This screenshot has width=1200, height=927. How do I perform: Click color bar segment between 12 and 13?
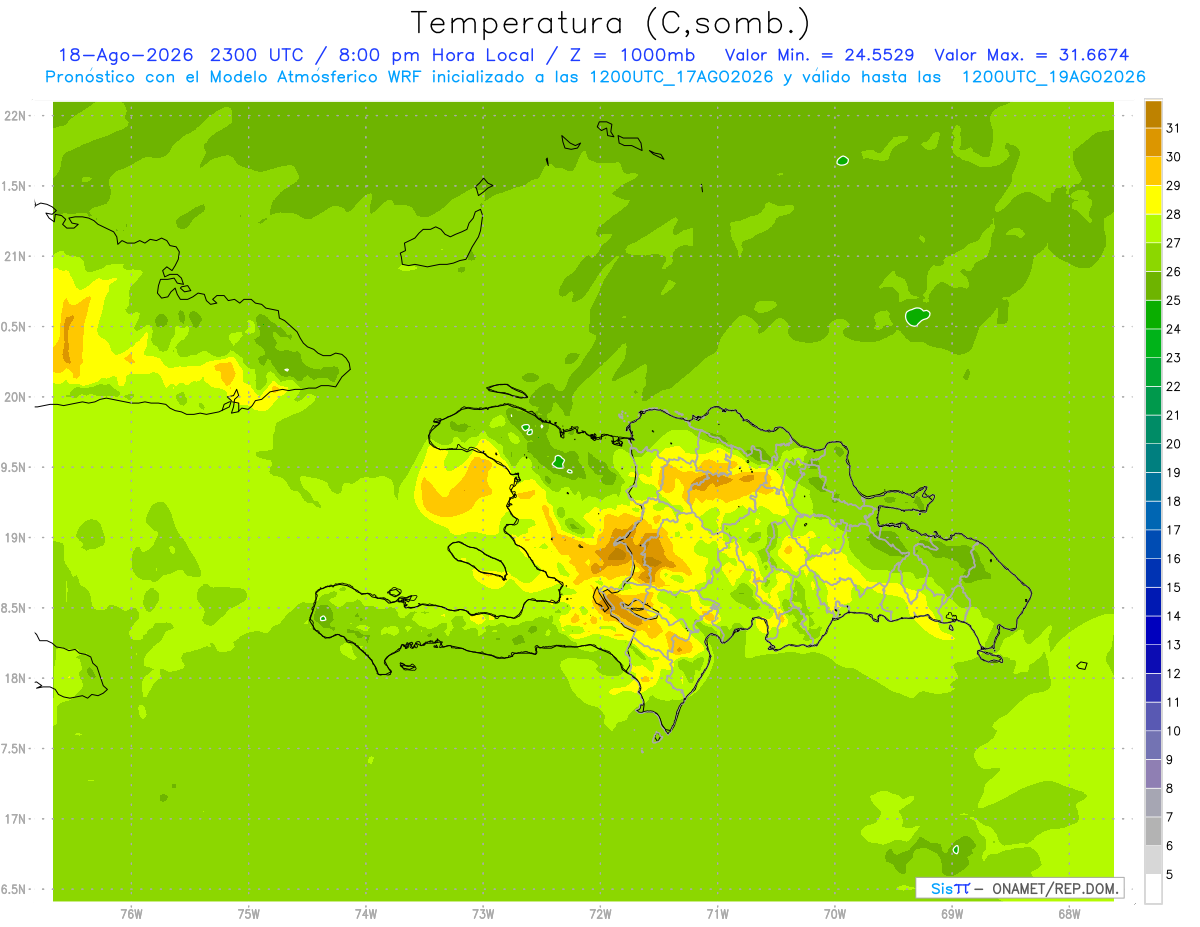1153,659
